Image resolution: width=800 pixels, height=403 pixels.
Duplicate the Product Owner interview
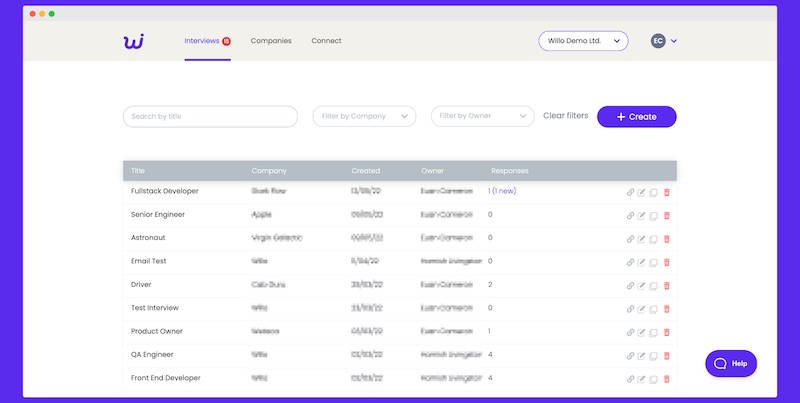[x=653, y=333]
